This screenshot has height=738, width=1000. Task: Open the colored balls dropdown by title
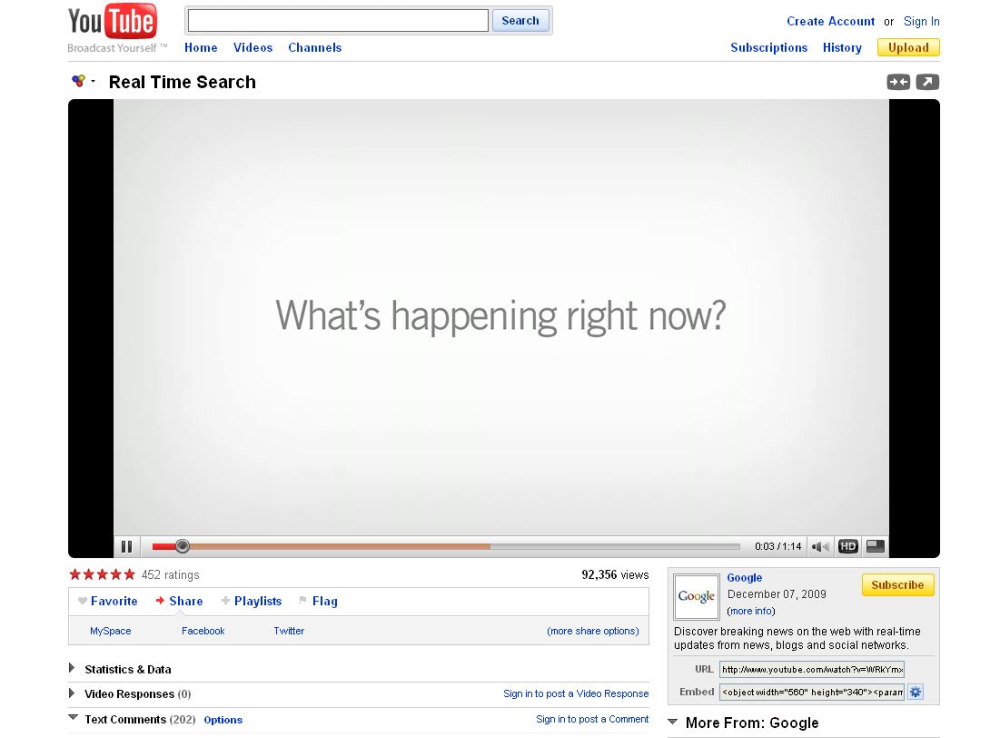click(83, 81)
